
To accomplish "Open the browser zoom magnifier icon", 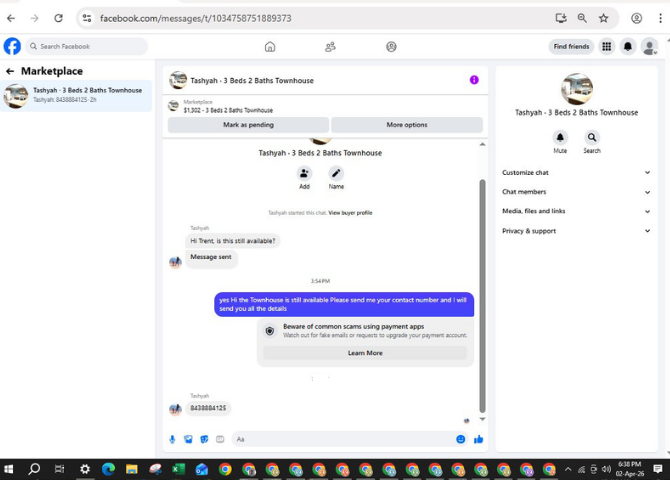I will 582,18.
